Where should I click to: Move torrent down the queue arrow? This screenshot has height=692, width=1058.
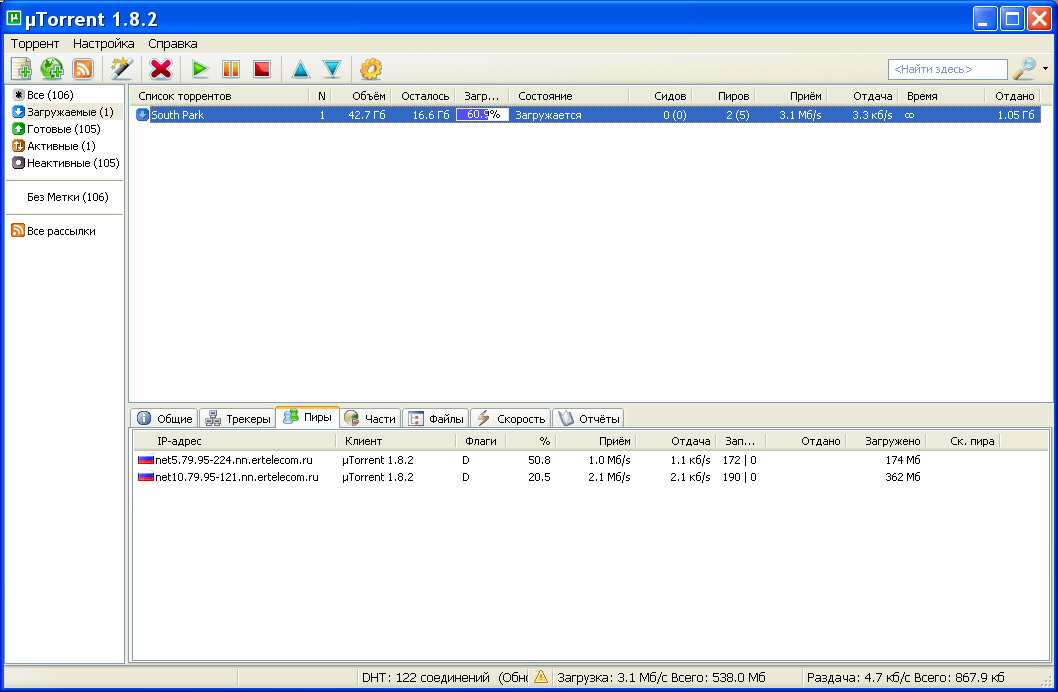point(331,69)
